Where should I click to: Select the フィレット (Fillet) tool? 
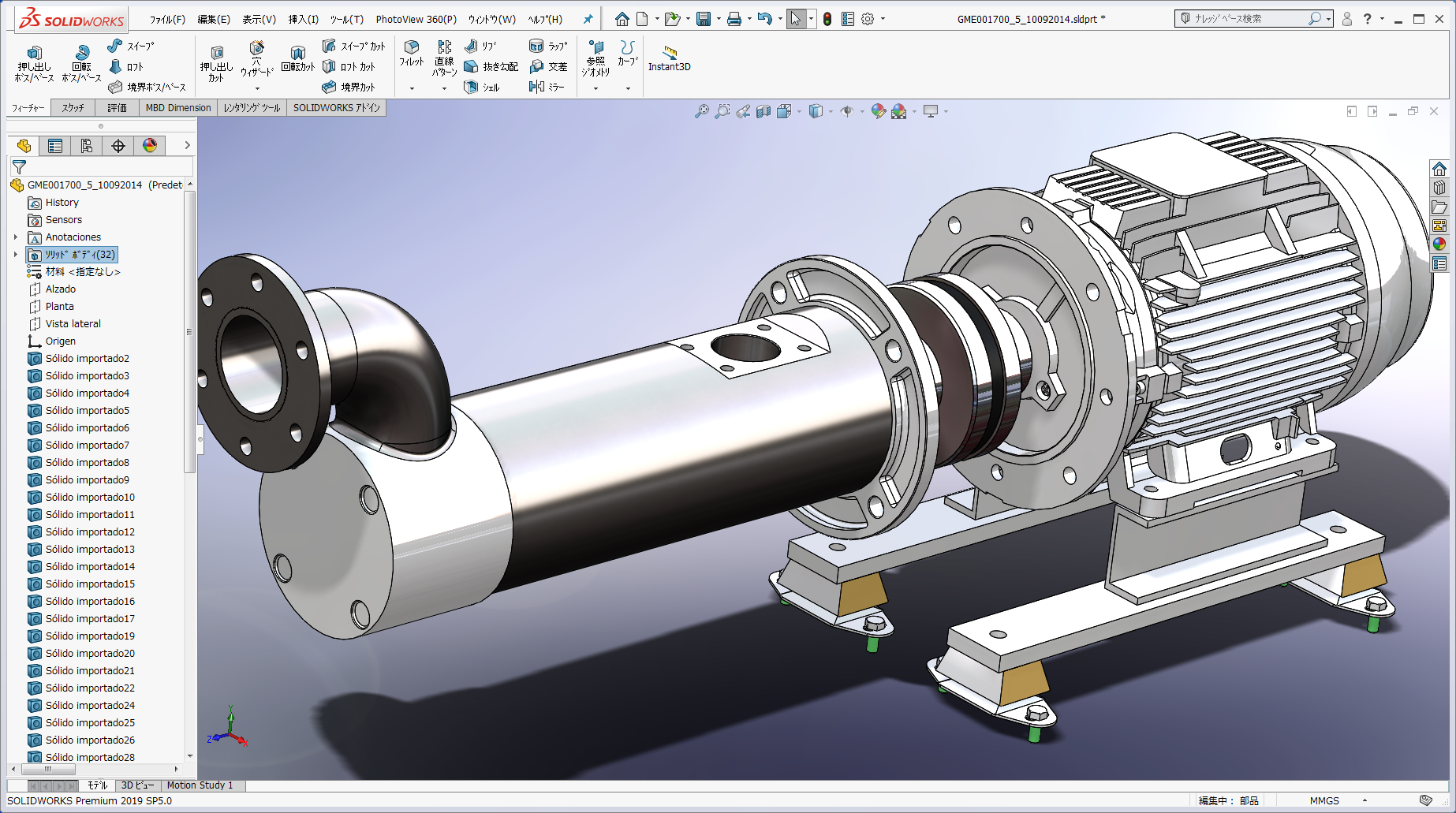411,55
